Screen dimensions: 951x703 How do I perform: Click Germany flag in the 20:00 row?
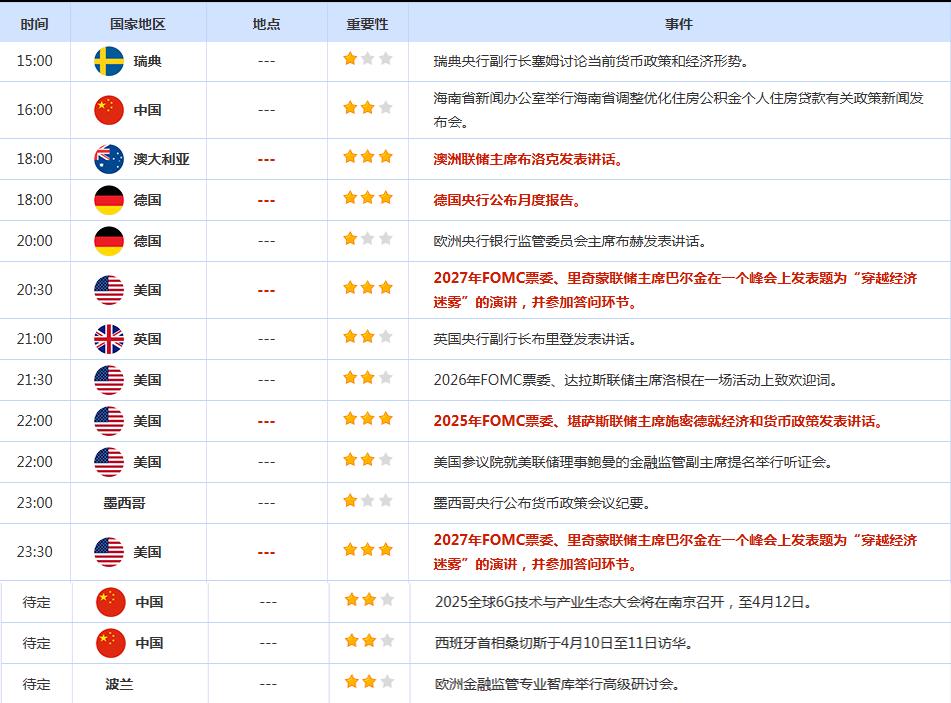click(109, 241)
